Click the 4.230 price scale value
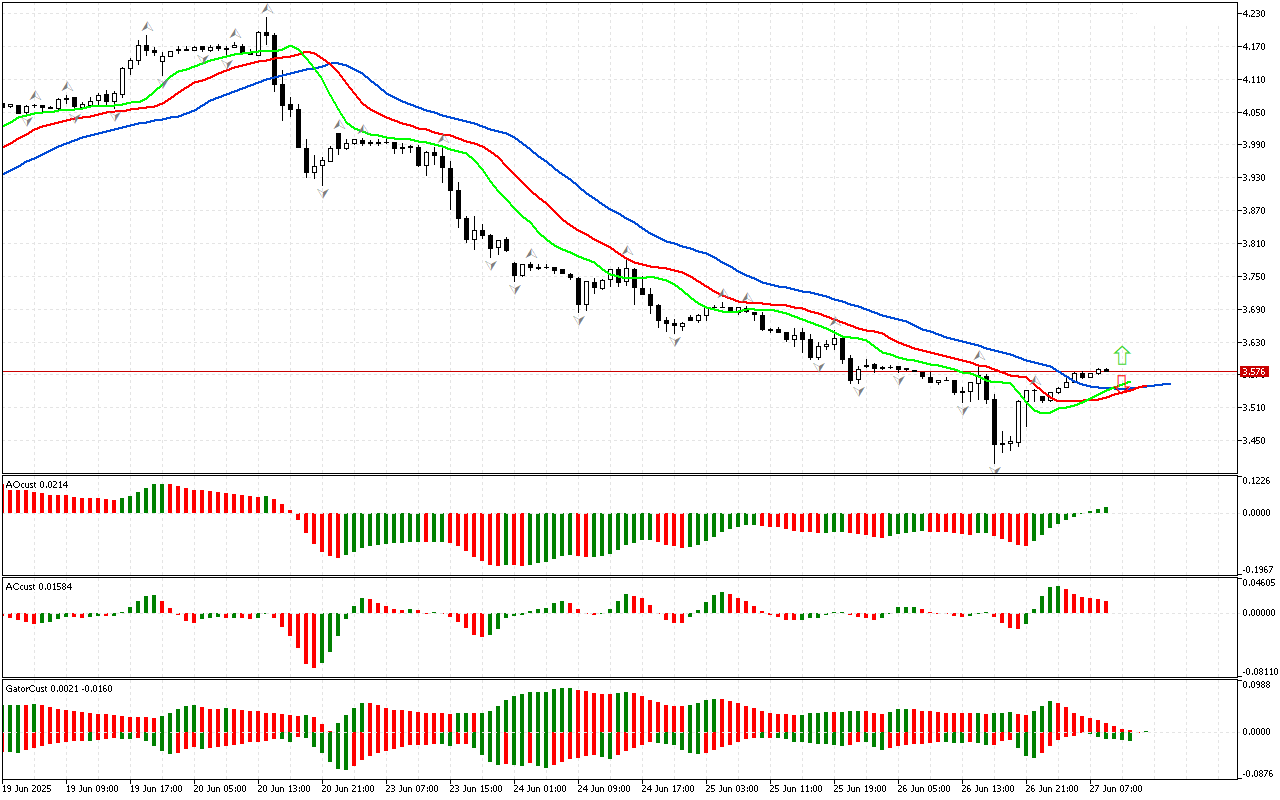This screenshot has width=1280, height=800. [x=1254, y=14]
